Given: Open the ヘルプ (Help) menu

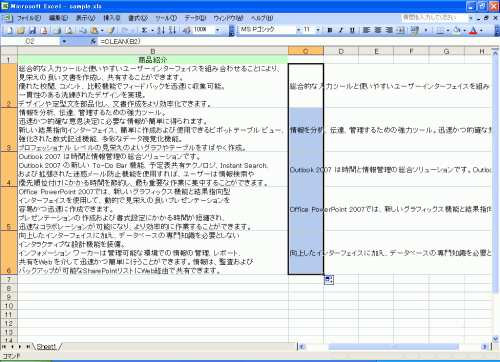Looking at the screenshot, I should 262,18.
